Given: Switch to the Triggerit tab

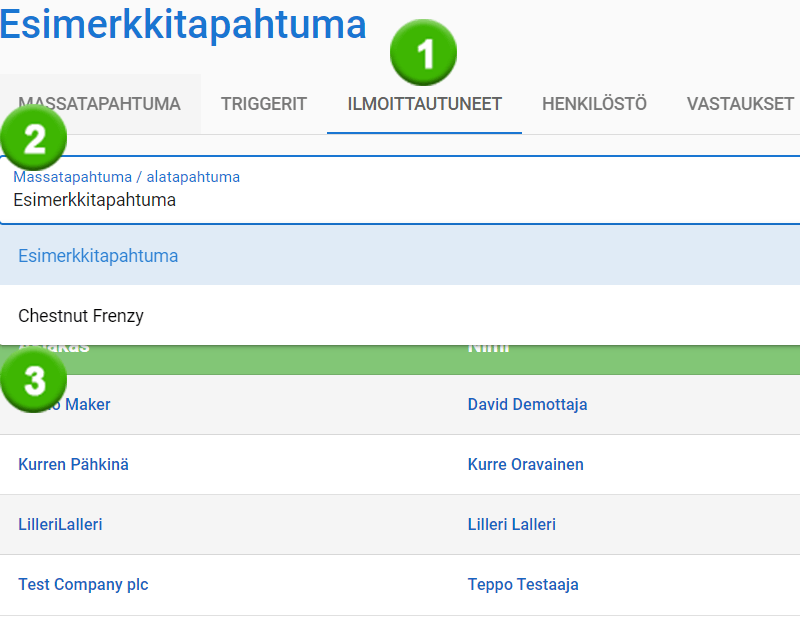Looking at the screenshot, I should click(263, 104).
